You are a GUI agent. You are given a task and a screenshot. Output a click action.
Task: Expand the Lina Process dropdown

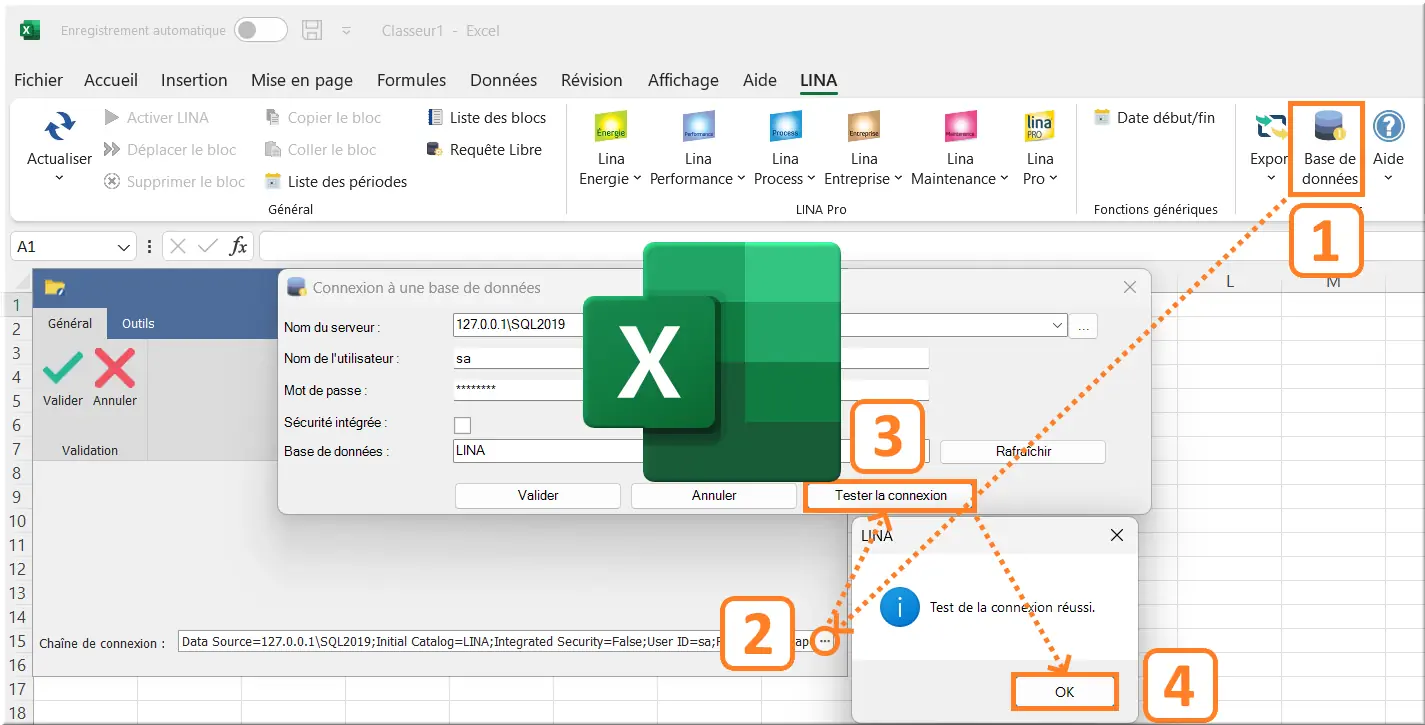[812, 179]
